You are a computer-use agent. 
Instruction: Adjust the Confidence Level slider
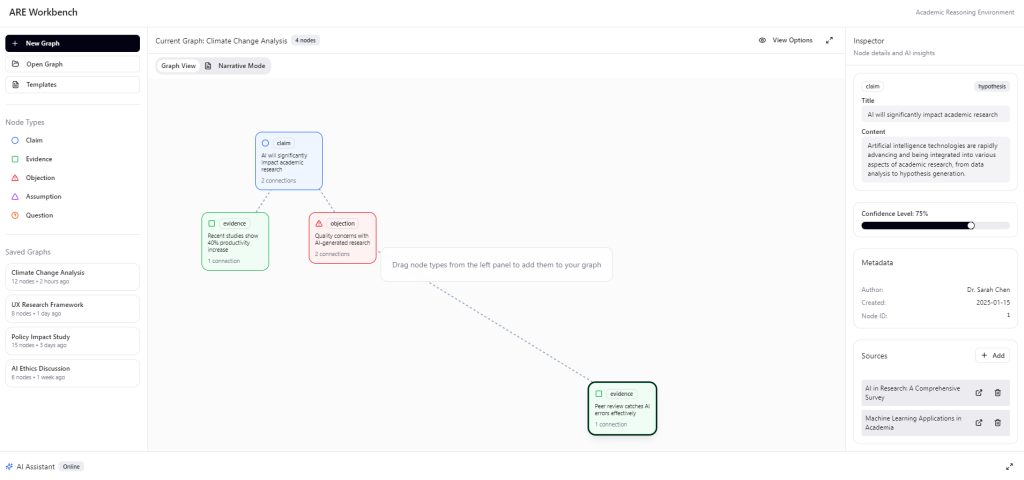tap(971, 225)
